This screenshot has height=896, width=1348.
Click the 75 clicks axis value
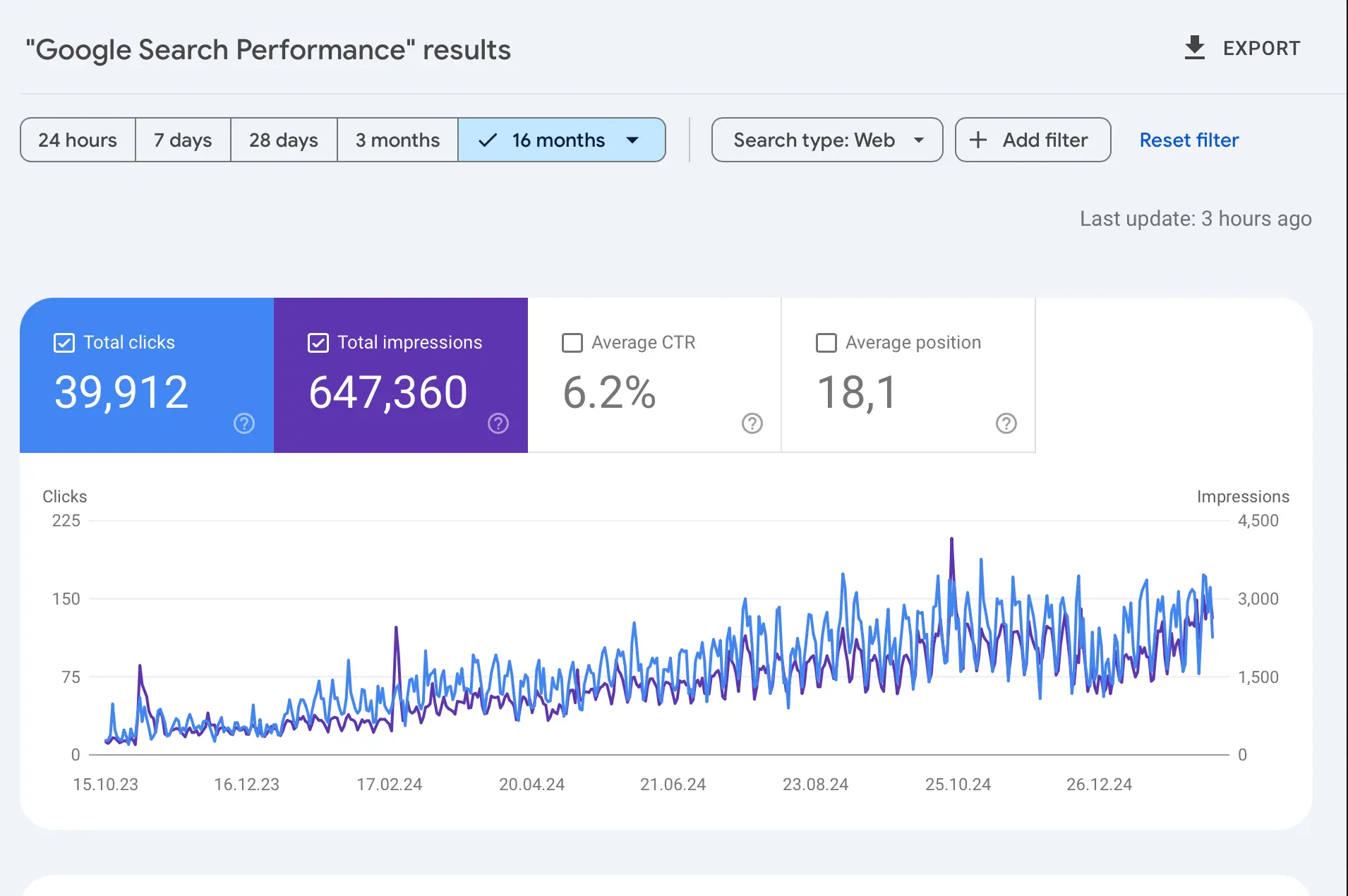[x=71, y=677]
